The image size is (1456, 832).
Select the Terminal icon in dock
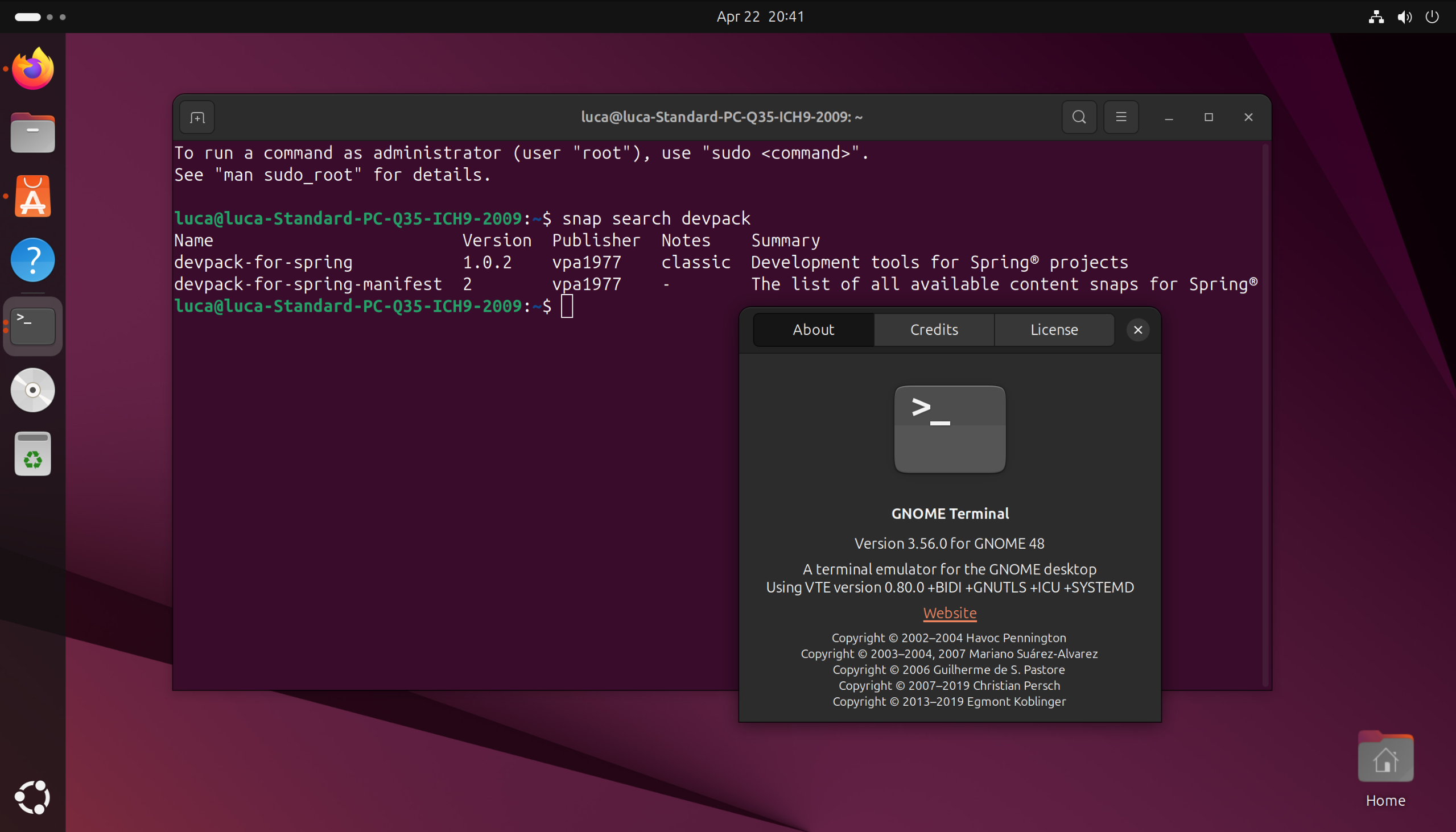coord(32,326)
